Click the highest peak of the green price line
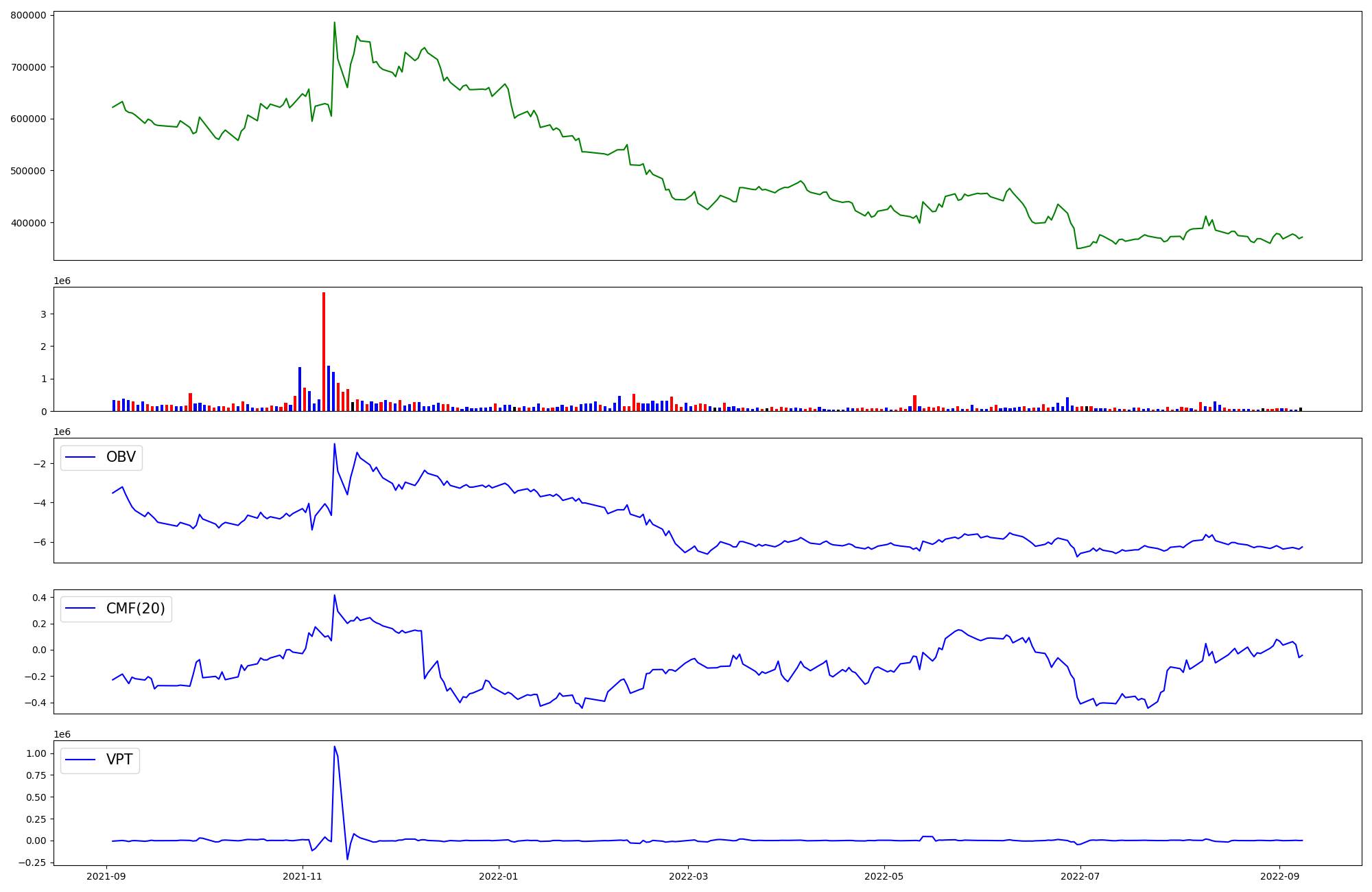 [x=334, y=23]
